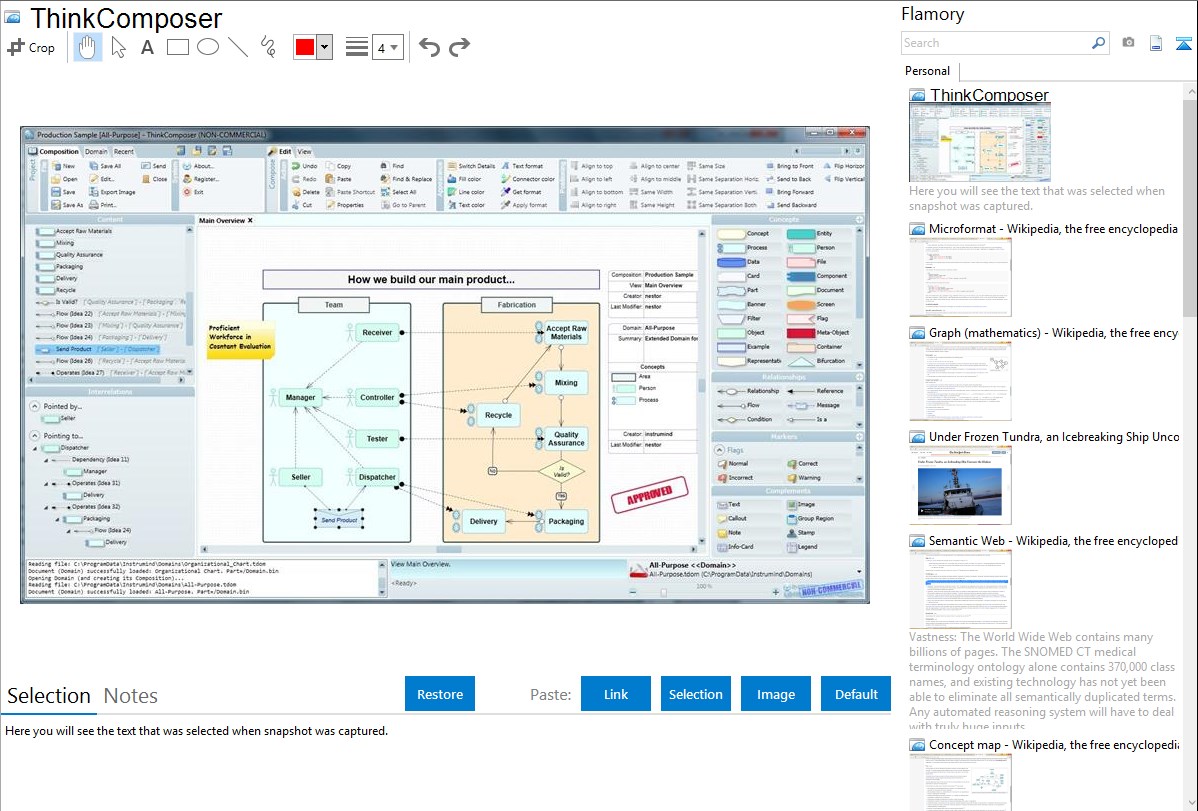Open the Semantic Web snapshot thumbnail
1198x811 pixels.
click(x=960, y=589)
